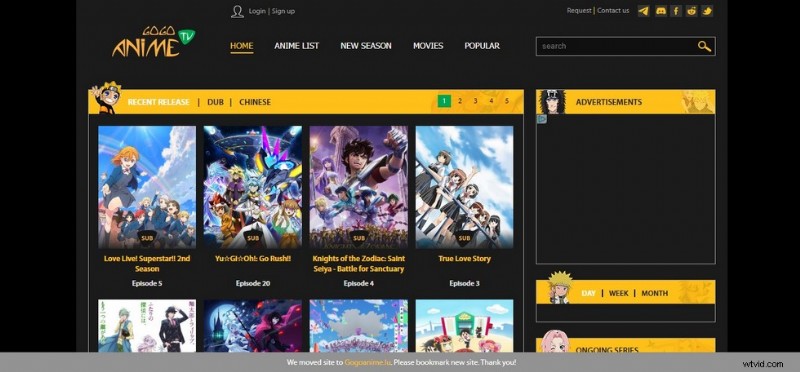800x372 pixels.
Task: Click Episode 3 under True Love Story
Action: 464,284
